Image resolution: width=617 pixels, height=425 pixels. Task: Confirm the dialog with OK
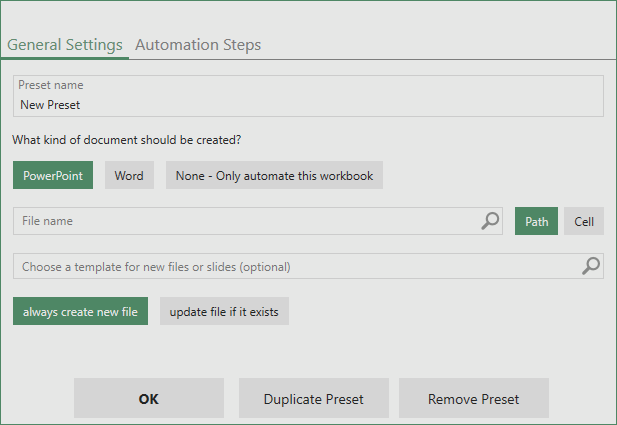149,398
